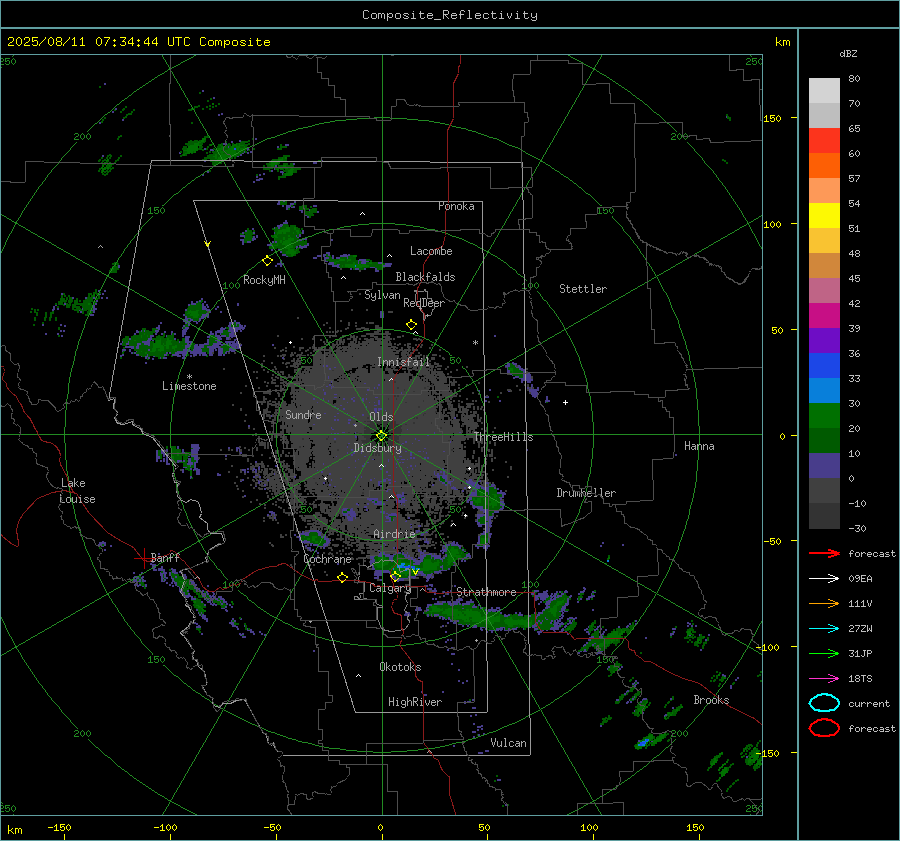Click the Didsbury label

click(377, 448)
